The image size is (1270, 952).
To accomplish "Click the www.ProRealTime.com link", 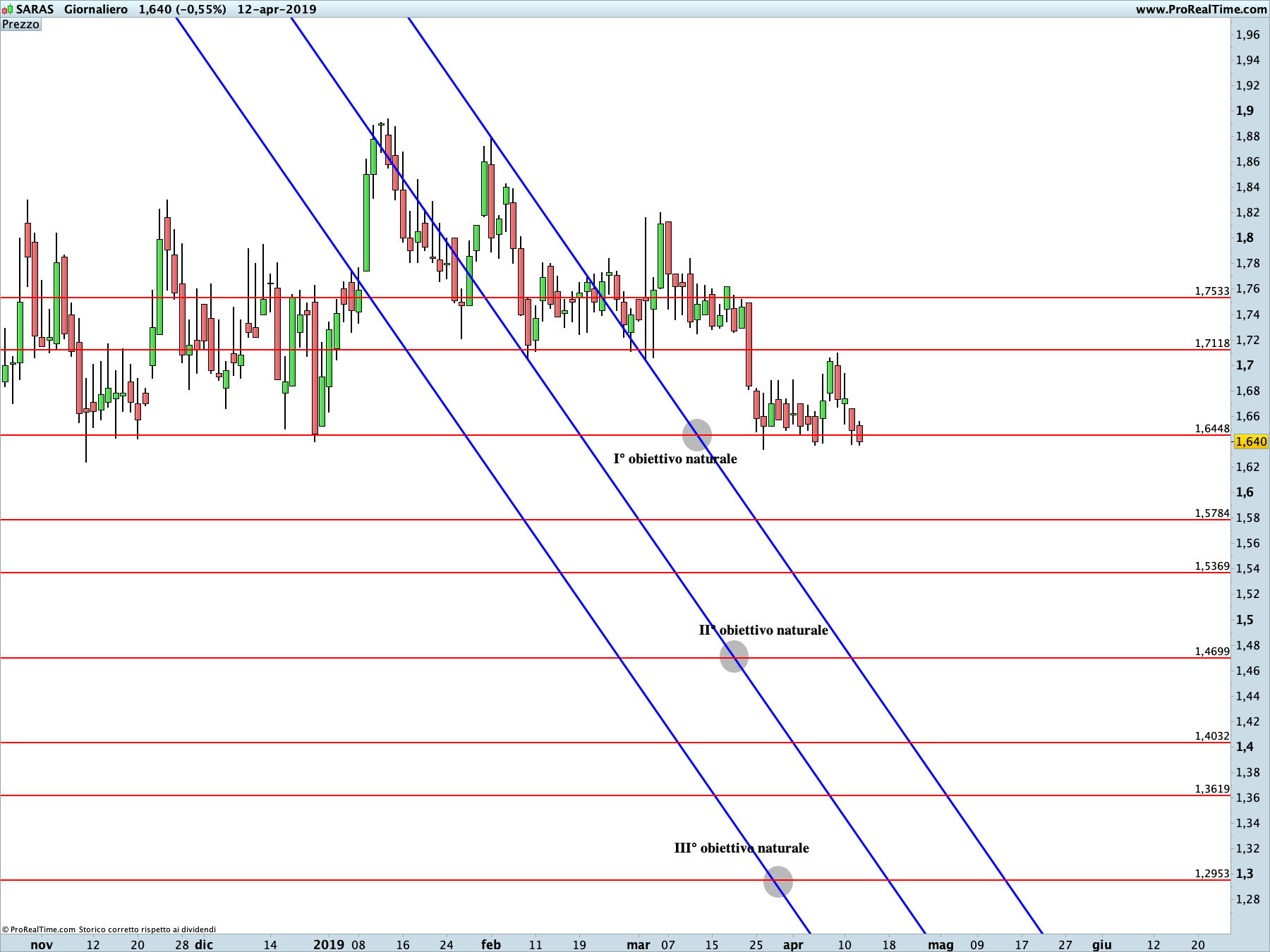I will pyautogui.click(x=1201, y=9).
